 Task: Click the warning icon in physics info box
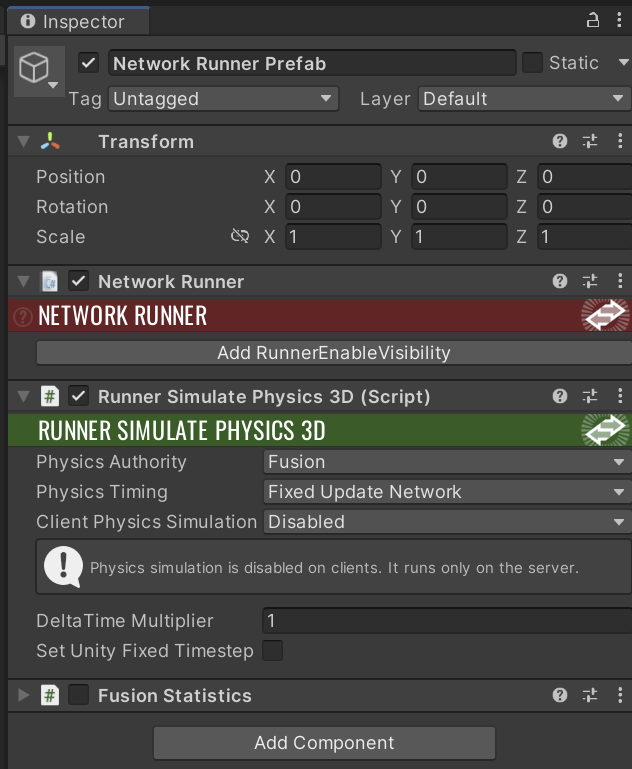point(63,566)
